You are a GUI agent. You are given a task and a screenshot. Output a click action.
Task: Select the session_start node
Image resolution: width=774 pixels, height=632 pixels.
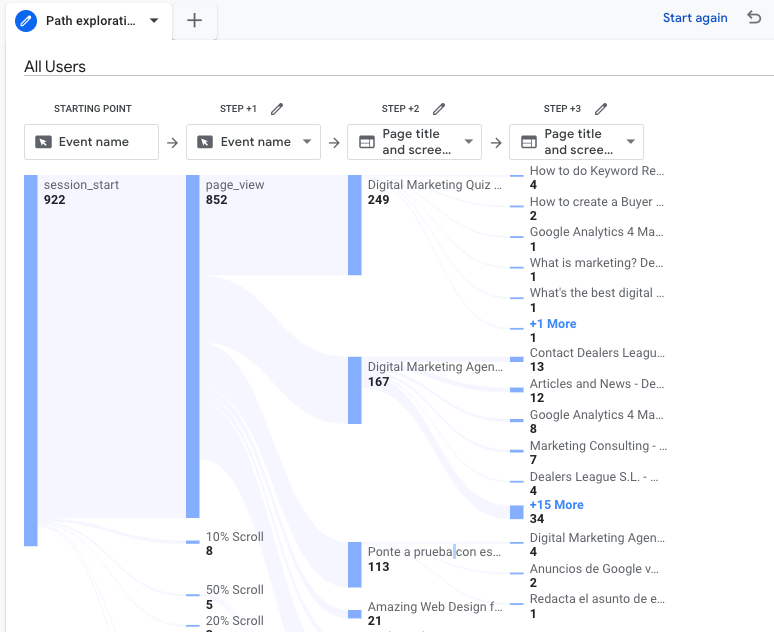pyautogui.click(x=31, y=360)
